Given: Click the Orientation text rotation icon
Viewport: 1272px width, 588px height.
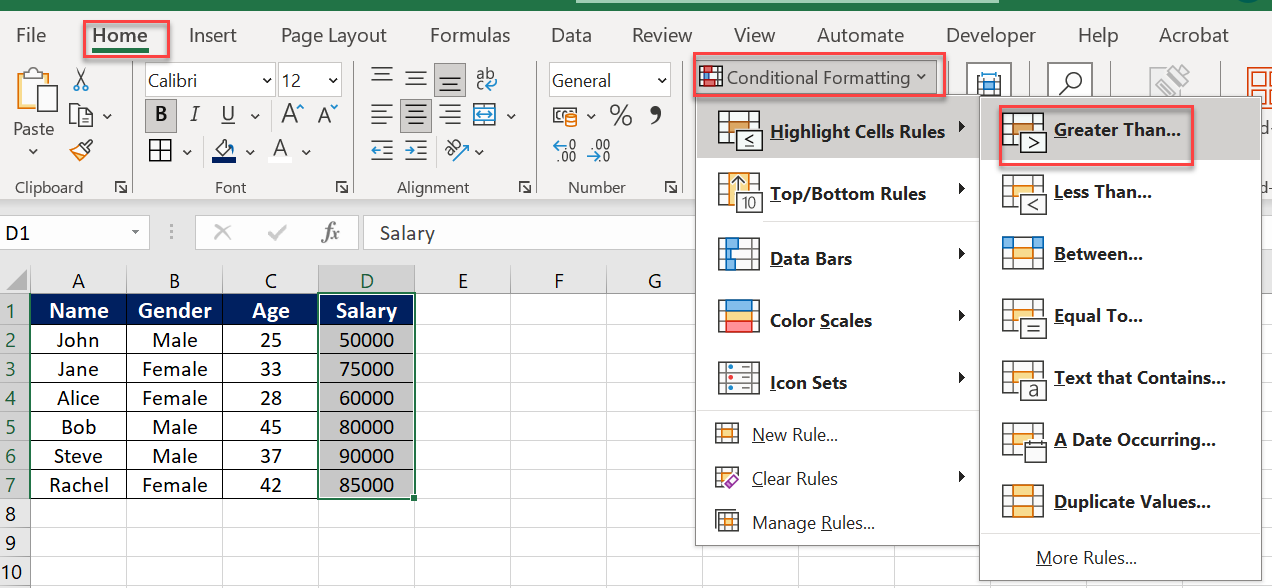Looking at the screenshot, I should click(455, 151).
